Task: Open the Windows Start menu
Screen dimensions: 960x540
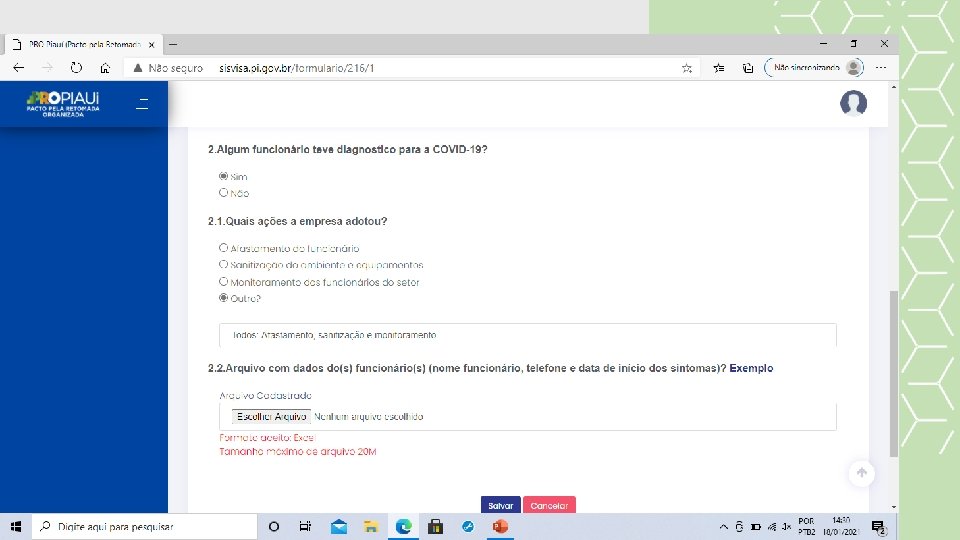Action: [x=16, y=527]
